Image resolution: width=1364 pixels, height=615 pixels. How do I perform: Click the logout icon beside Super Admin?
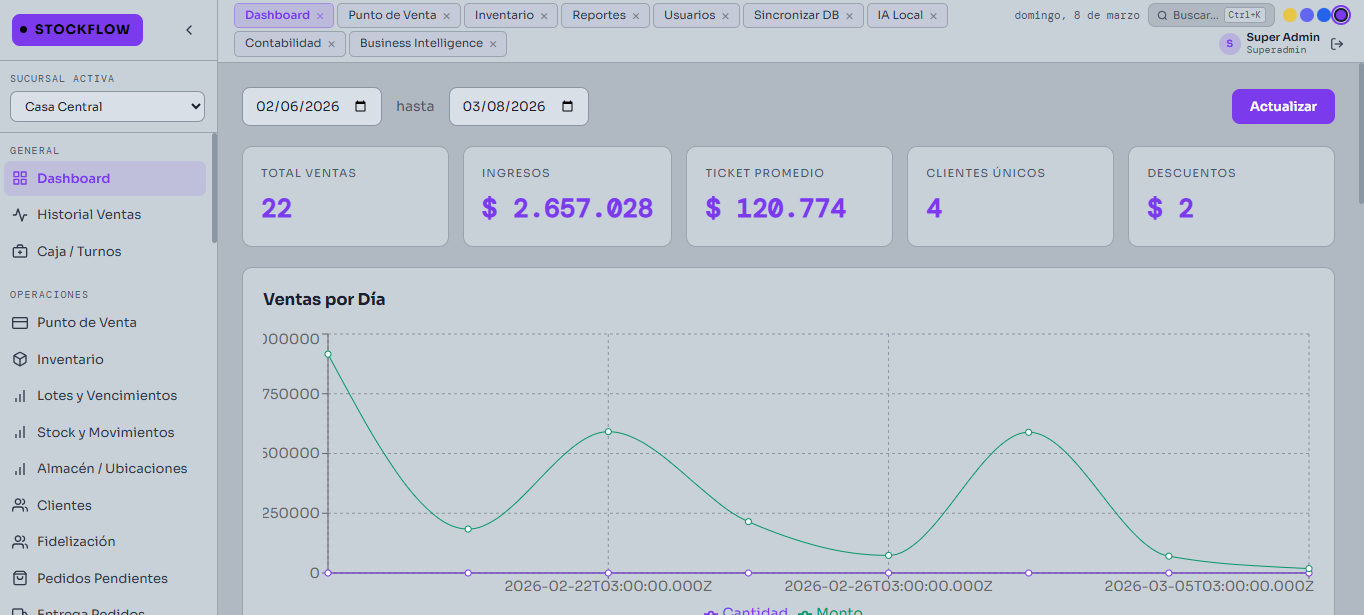click(1337, 44)
